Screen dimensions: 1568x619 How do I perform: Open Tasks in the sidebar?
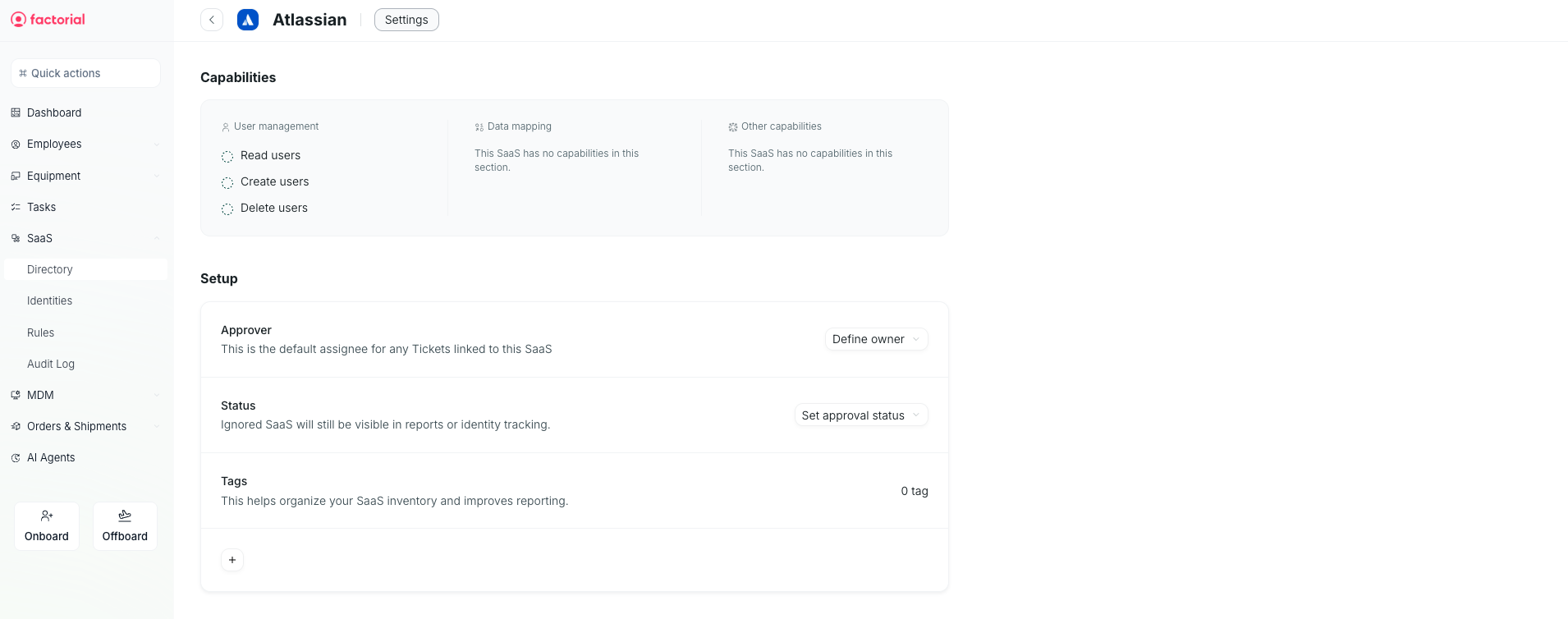click(41, 207)
